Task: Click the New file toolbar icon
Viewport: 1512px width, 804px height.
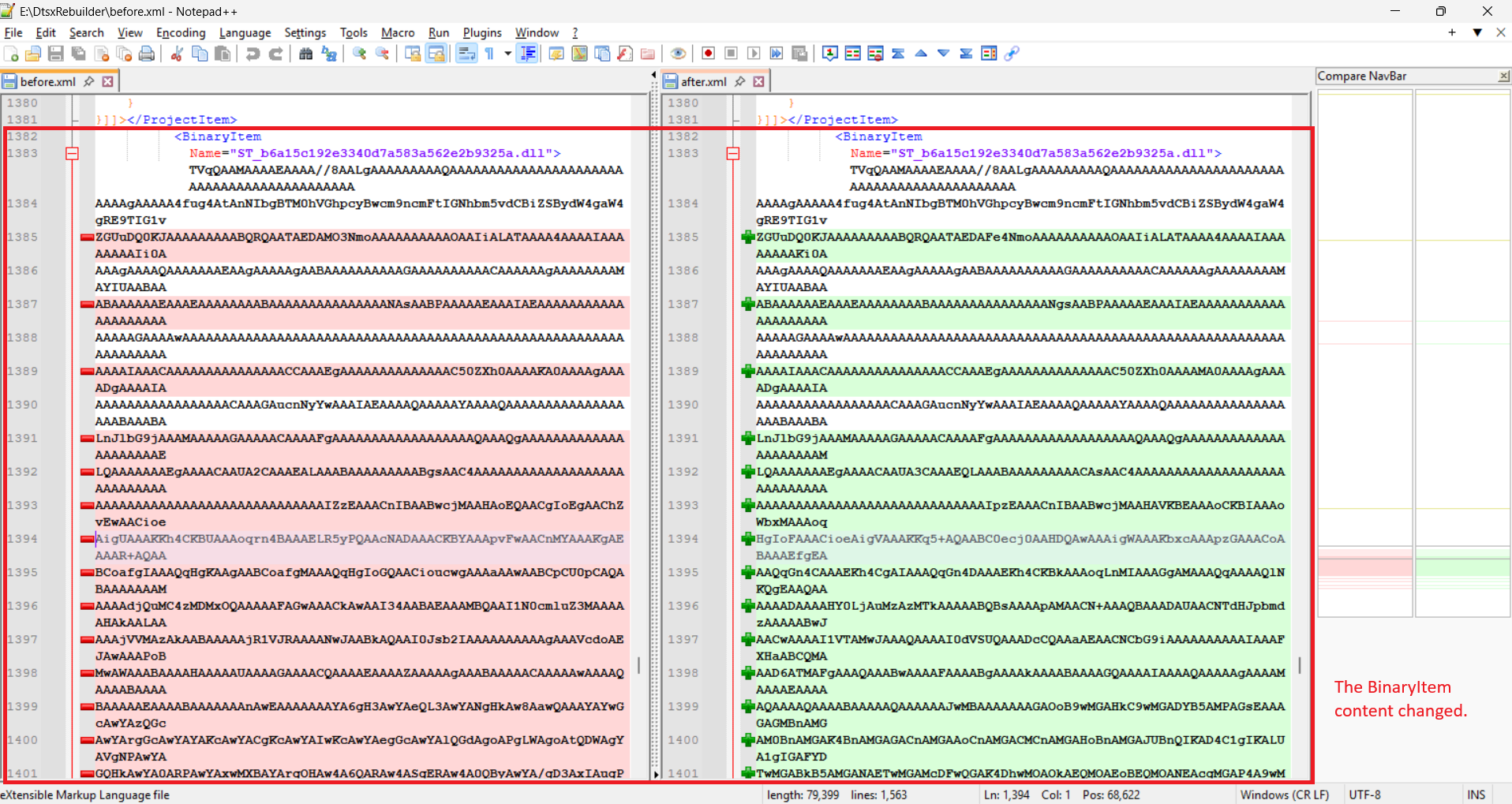Action: (11, 54)
